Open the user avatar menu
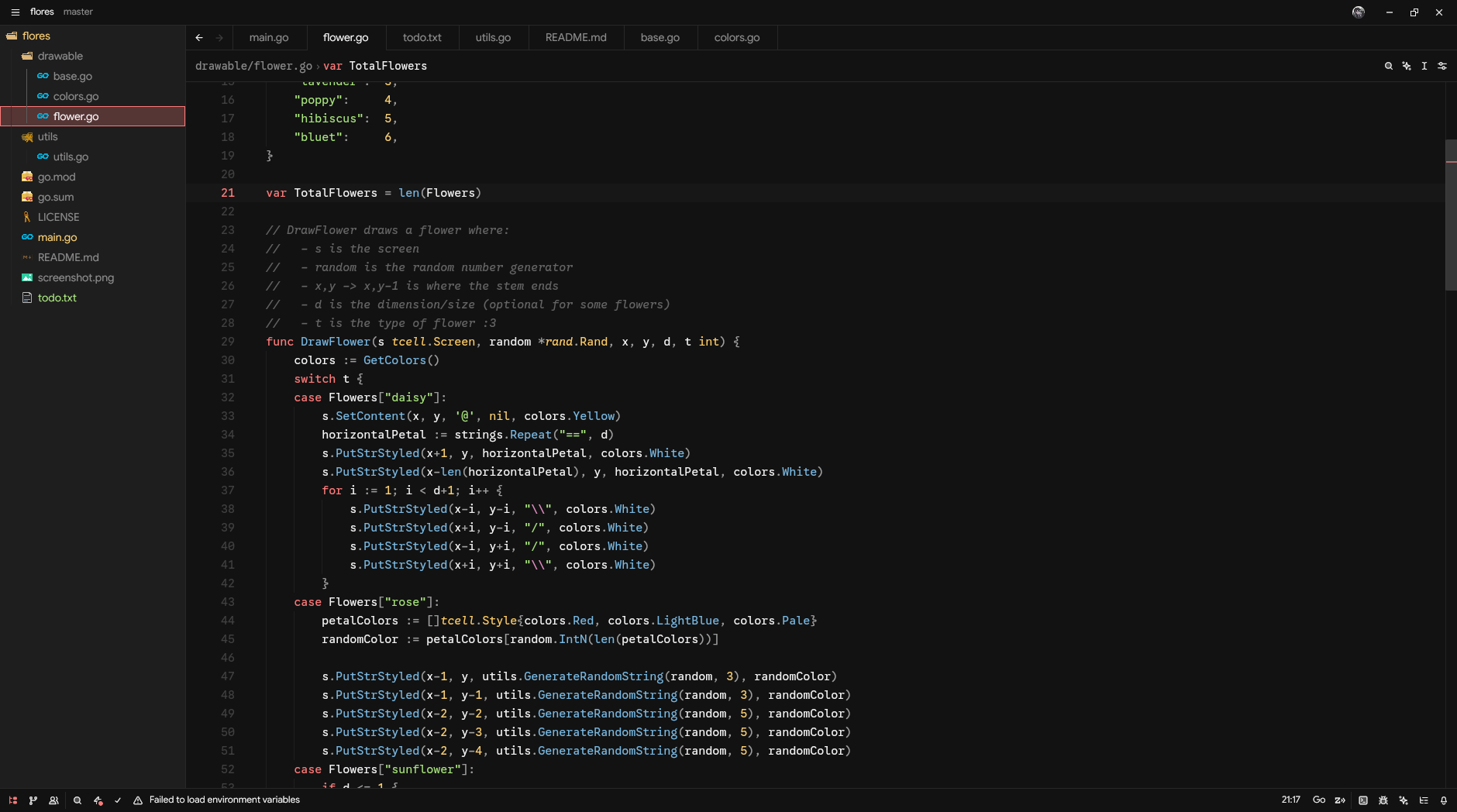Image resolution: width=1457 pixels, height=812 pixels. click(x=1358, y=12)
